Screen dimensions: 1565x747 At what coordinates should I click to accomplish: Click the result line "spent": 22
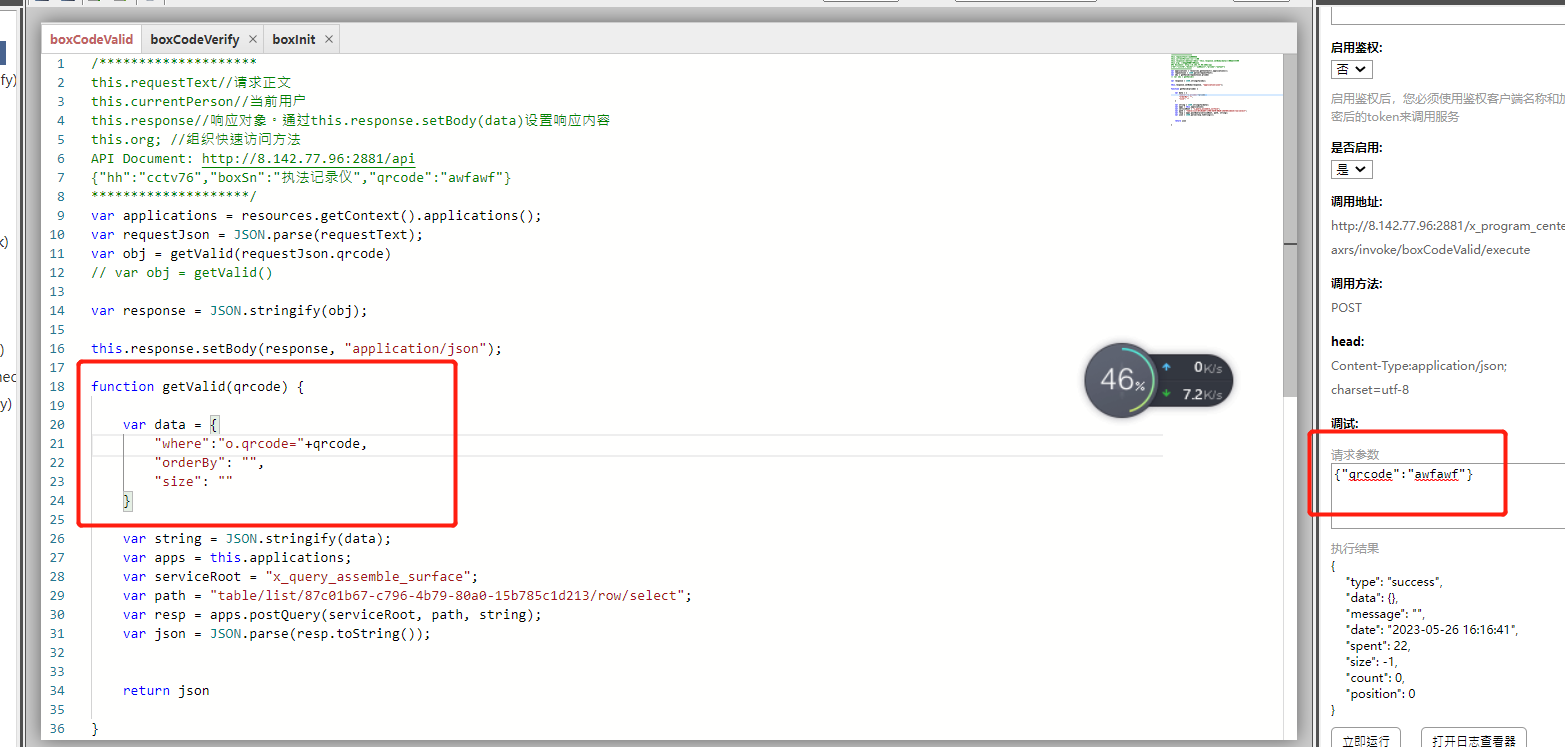click(1376, 645)
